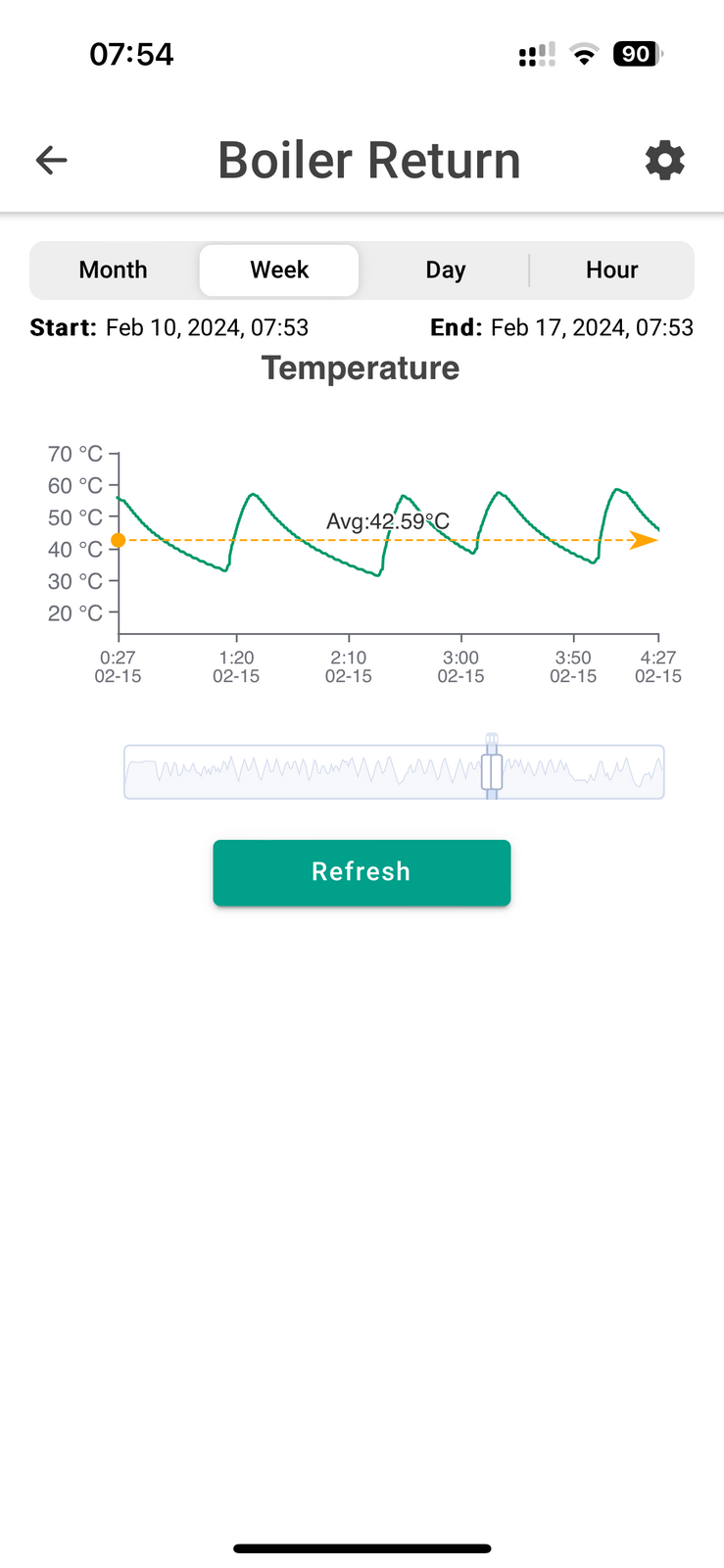724x1568 pixels.
Task: Select the Week tab
Action: tap(279, 269)
